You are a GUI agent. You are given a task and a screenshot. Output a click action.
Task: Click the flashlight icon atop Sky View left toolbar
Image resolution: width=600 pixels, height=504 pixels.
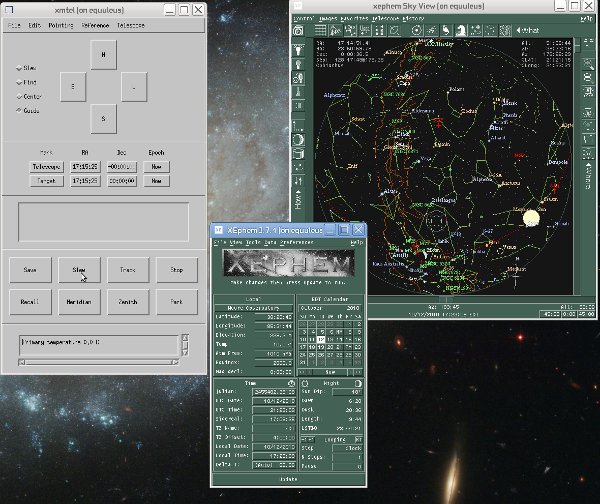298,49
